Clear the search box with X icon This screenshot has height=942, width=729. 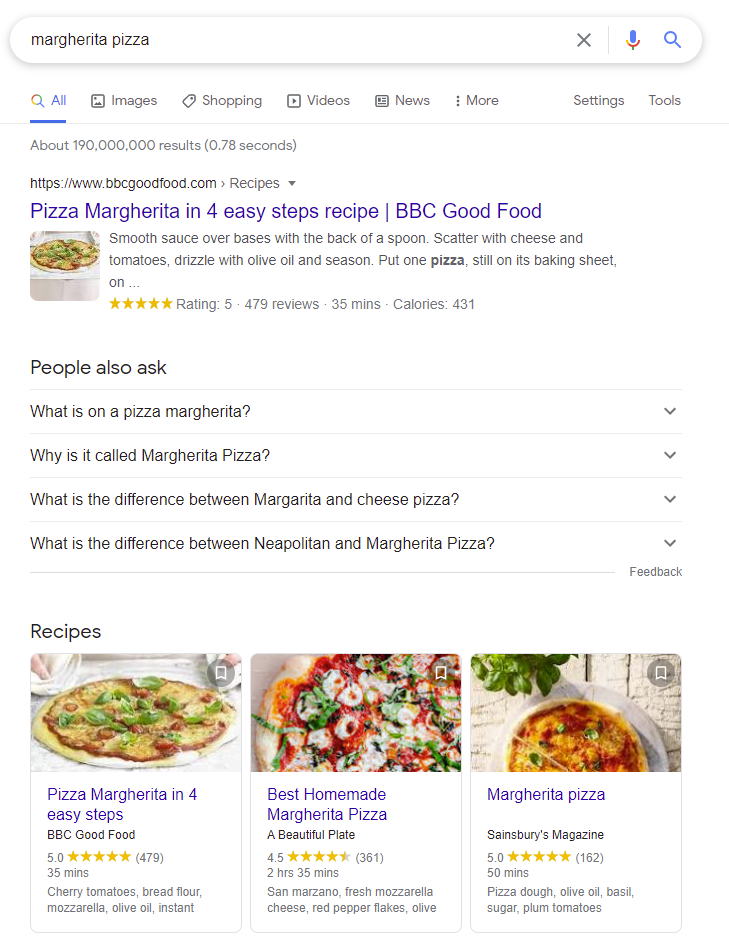(x=584, y=40)
